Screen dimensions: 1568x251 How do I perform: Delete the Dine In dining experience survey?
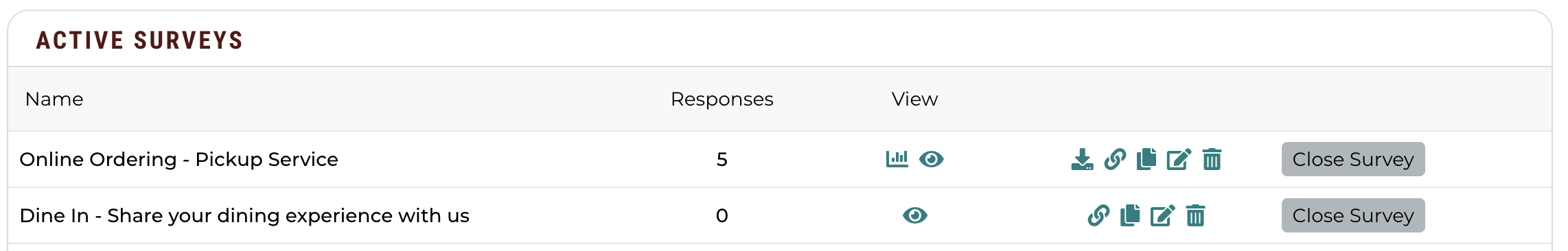coord(1195,215)
